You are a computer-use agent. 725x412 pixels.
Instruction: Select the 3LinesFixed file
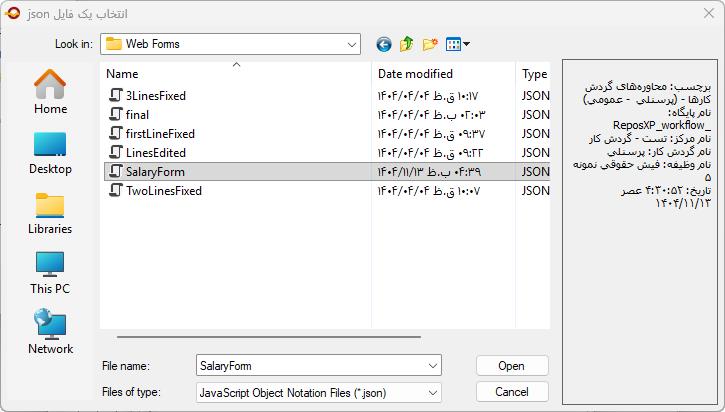pyautogui.click(x=155, y=96)
